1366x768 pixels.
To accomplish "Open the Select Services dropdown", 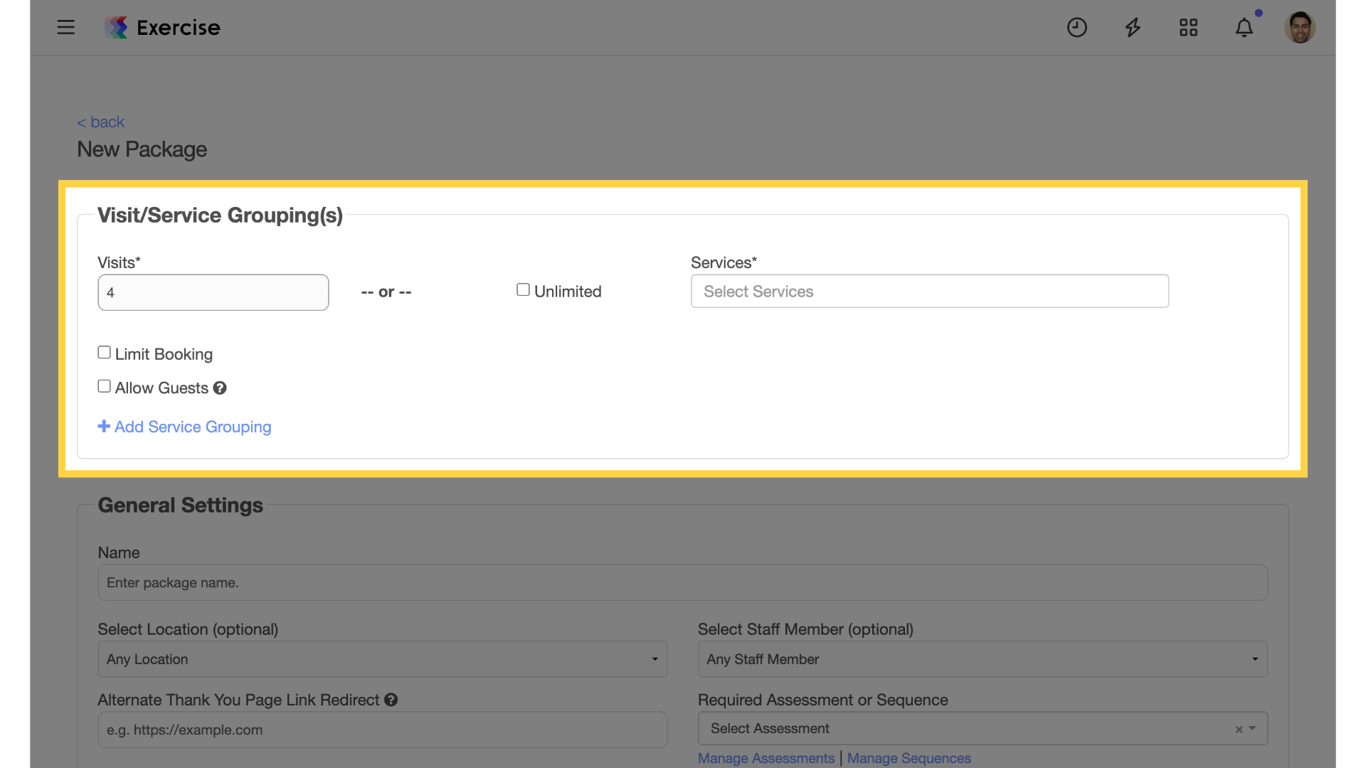I will pos(929,291).
